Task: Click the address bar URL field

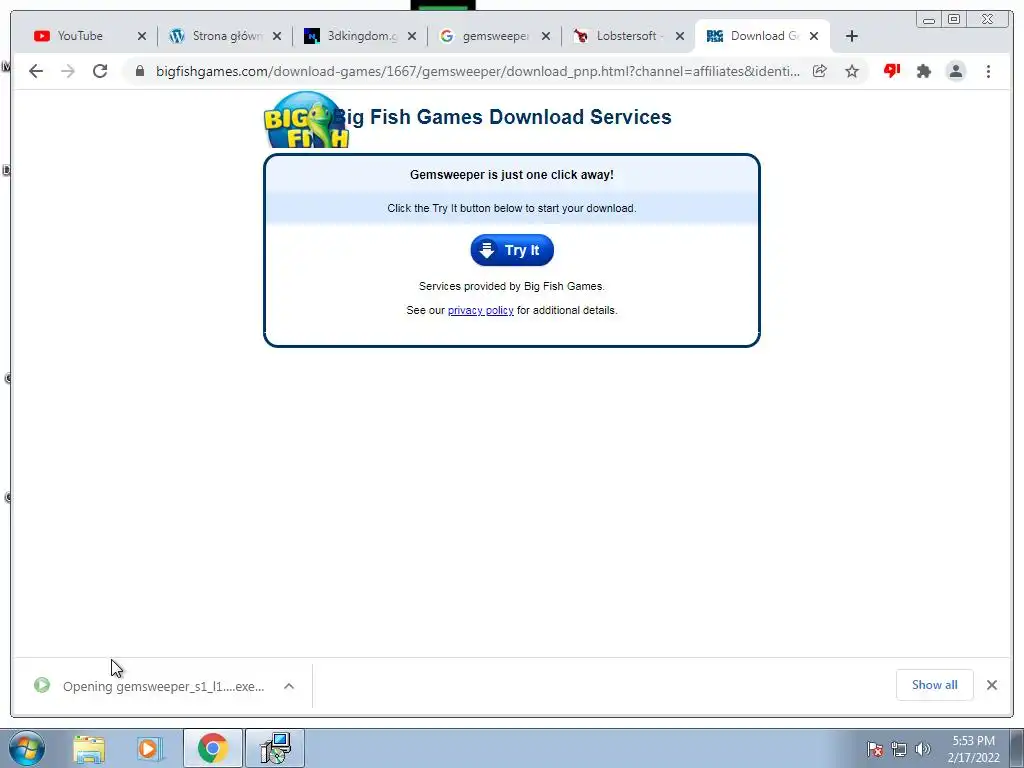Action: click(477, 71)
